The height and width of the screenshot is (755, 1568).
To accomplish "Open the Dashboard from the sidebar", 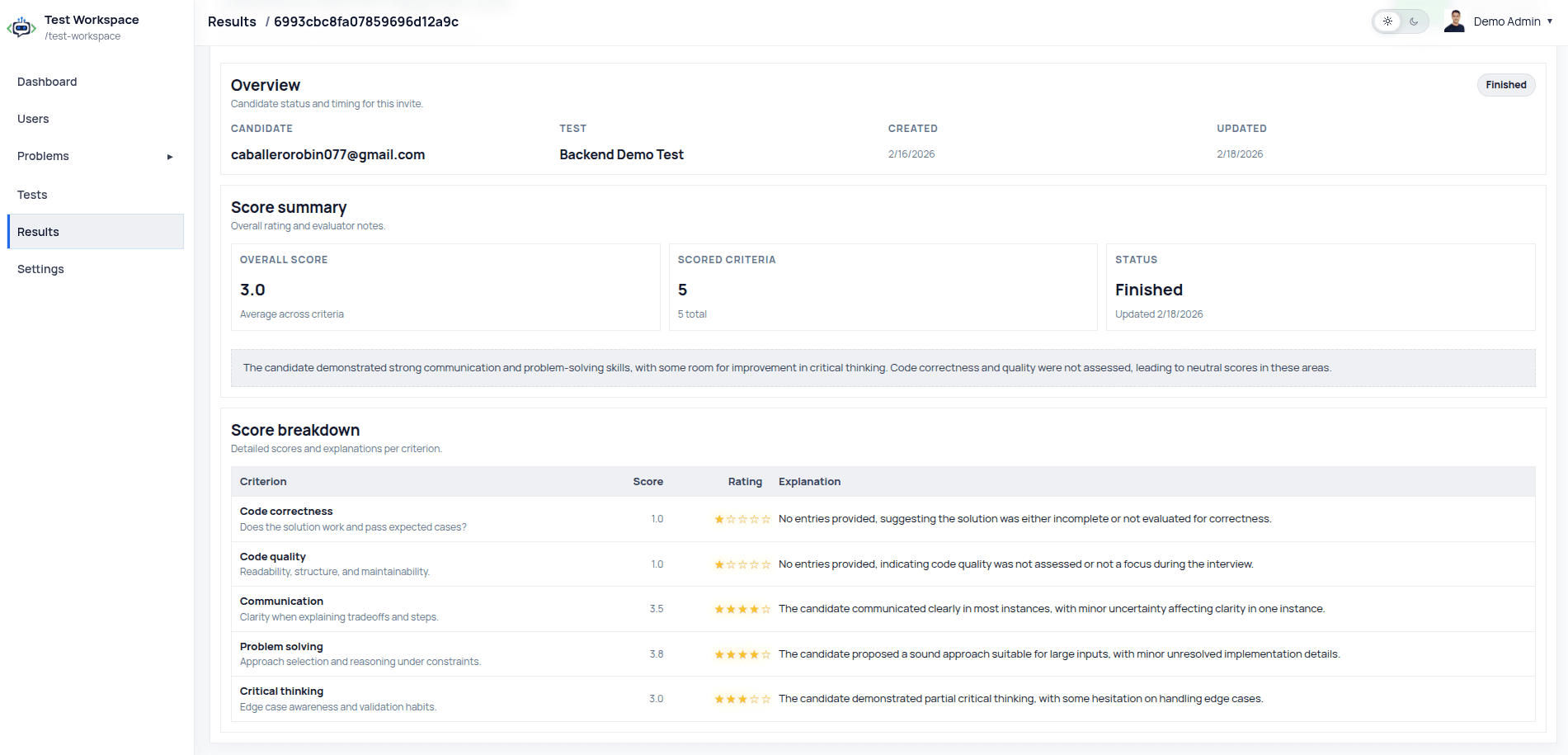I will click(x=47, y=82).
